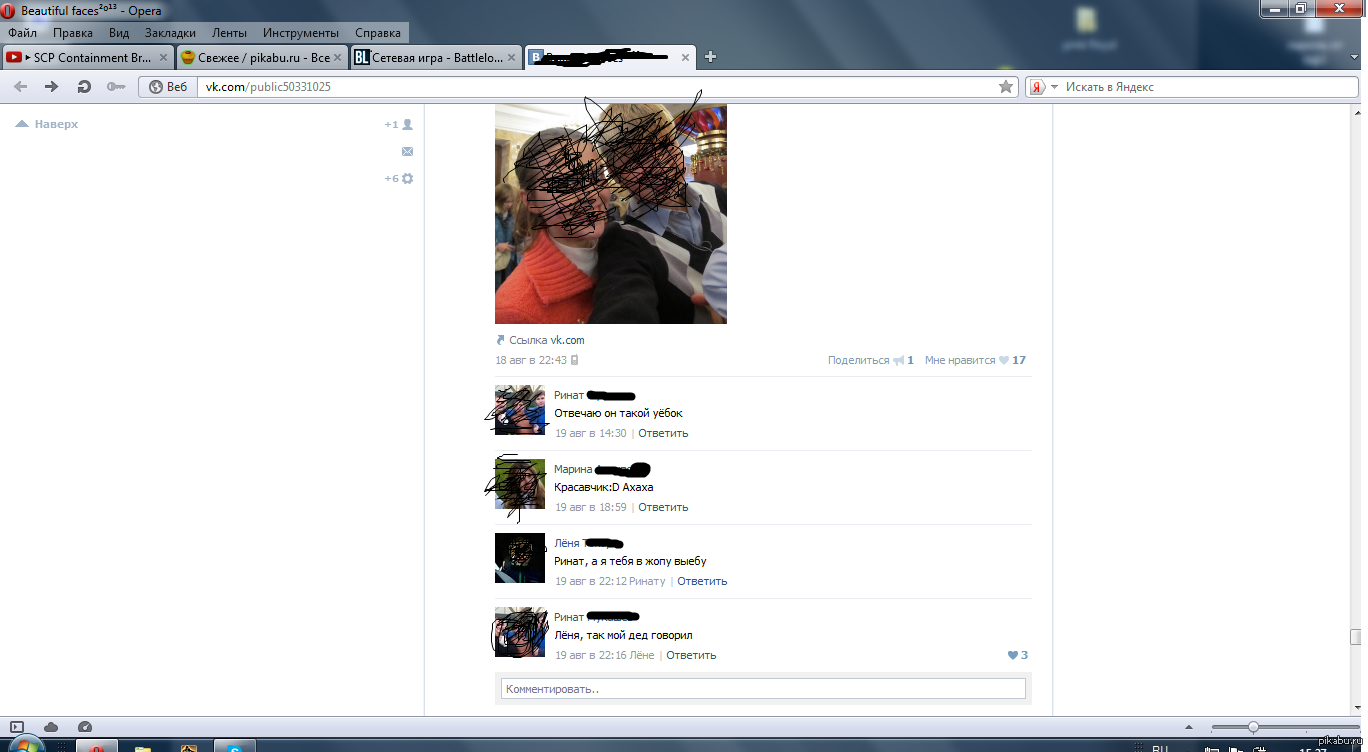Open the Вид menu
The width and height of the screenshot is (1368, 752).
(119, 33)
